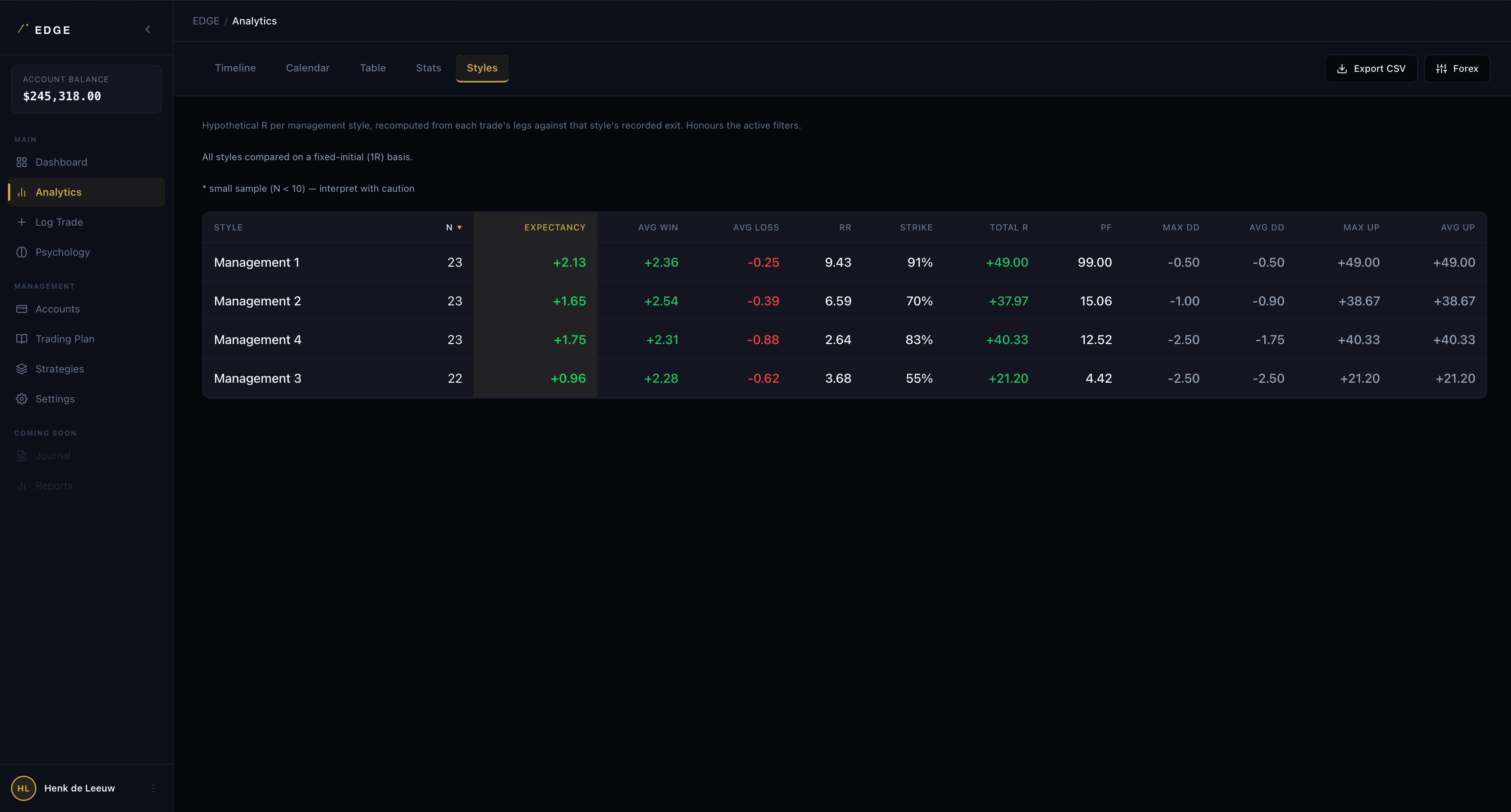Click the Reports chart icon
Screen dimensions: 1511x812
(x=22, y=485)
